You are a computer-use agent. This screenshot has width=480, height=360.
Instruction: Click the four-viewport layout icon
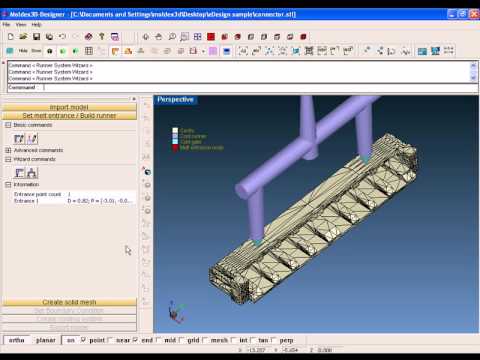198,37
